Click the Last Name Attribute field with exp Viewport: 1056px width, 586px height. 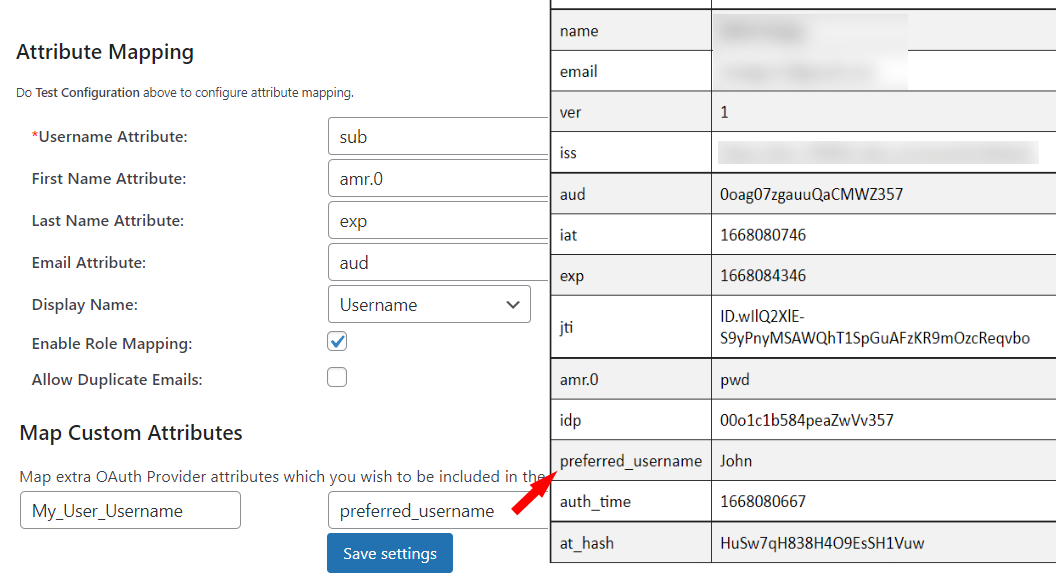click(x=438, y=220)
